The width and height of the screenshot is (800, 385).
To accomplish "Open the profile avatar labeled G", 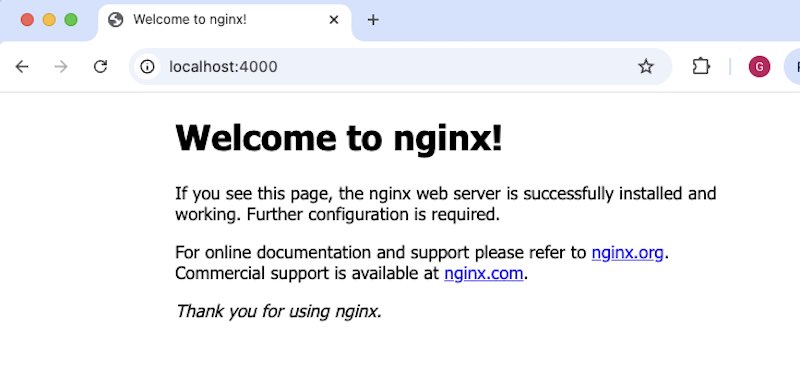I will 759,67.
